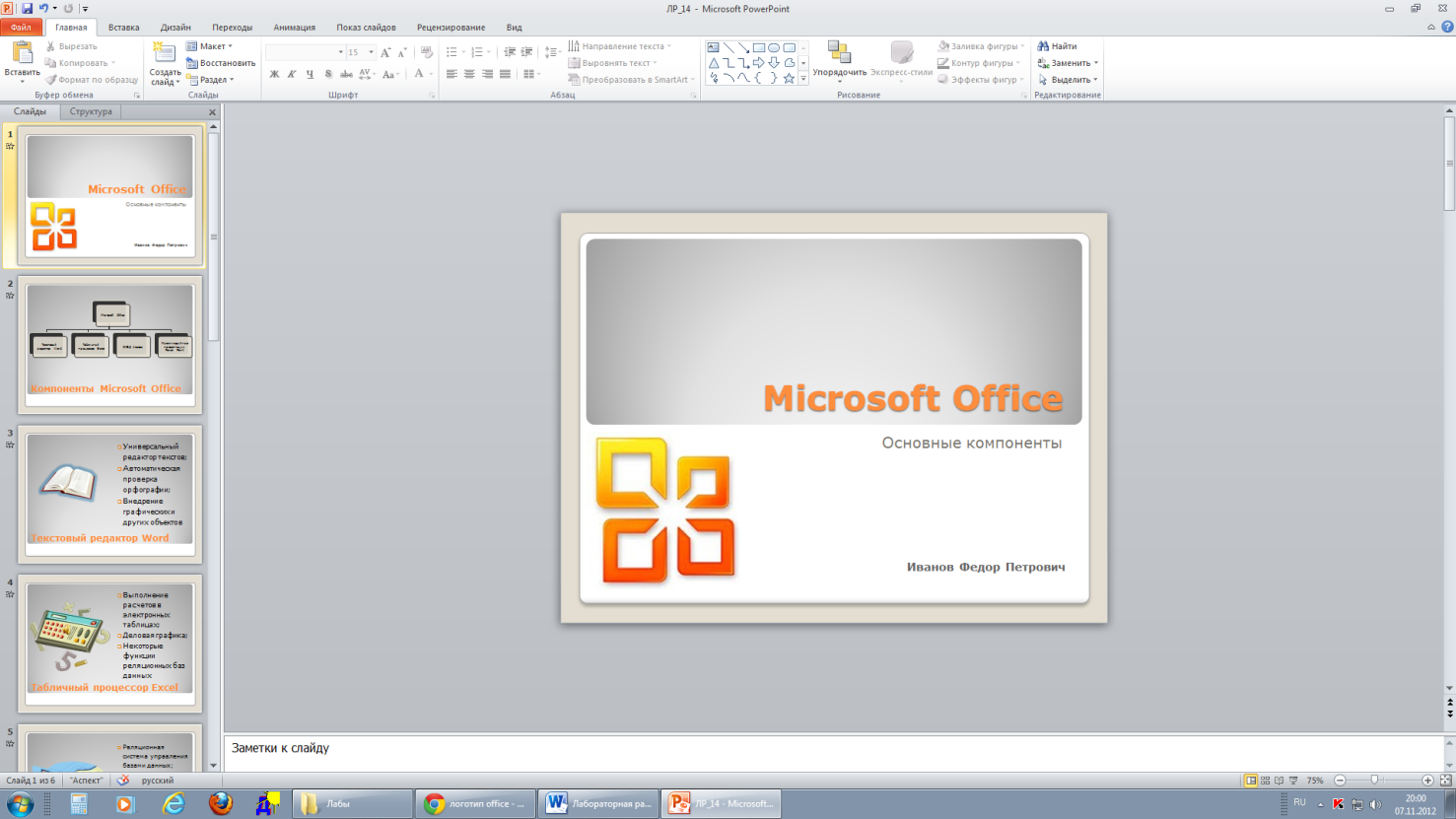
Task: Click into the Заметки к слайду notes field
Action: 833,754
